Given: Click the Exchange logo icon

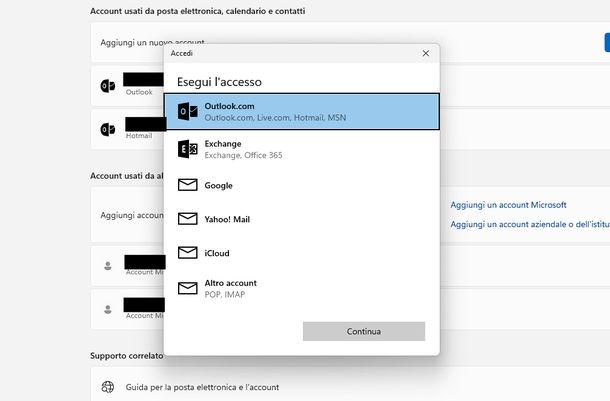Looking at the screenshot, I should [188, 149].
